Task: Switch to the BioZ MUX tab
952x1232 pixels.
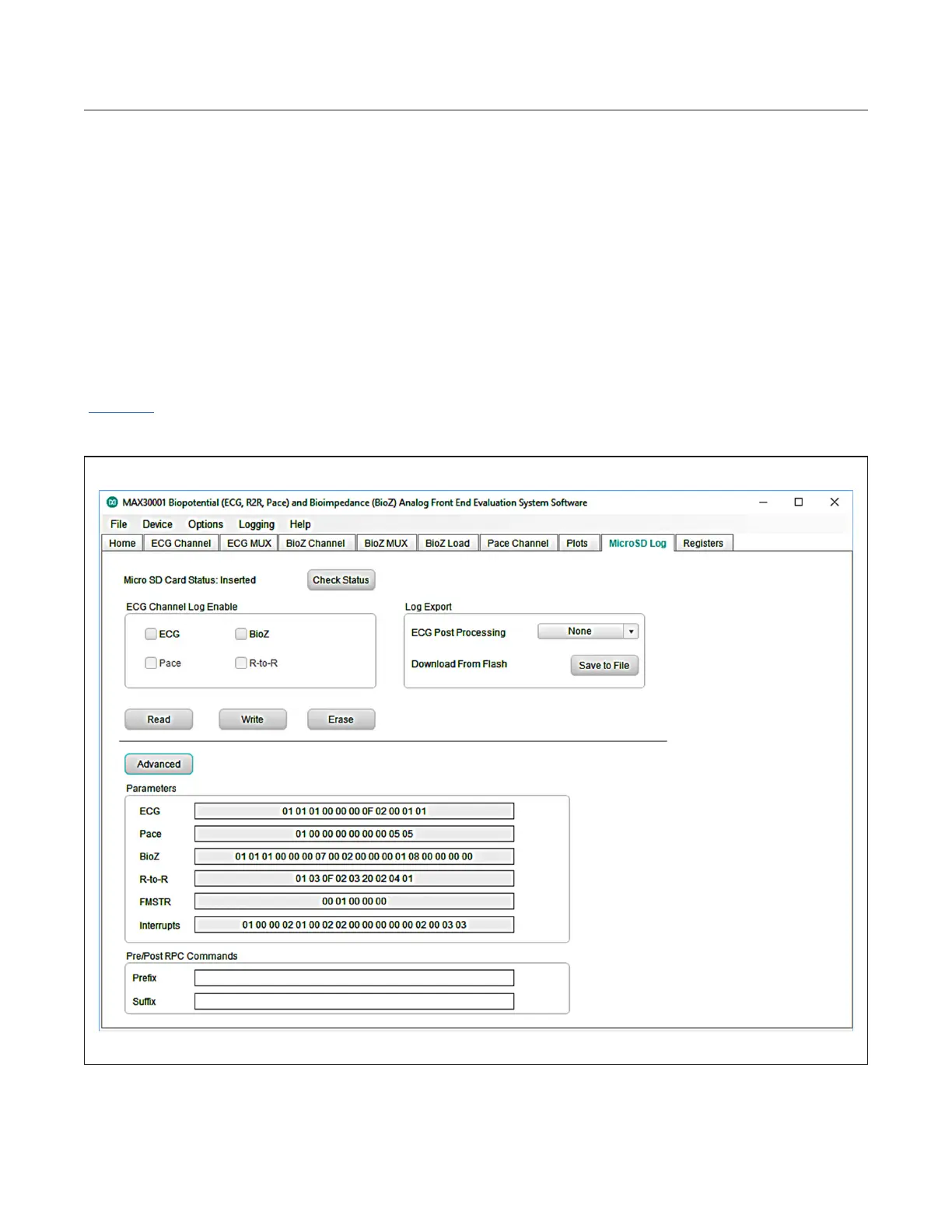Action: [386, 543]
